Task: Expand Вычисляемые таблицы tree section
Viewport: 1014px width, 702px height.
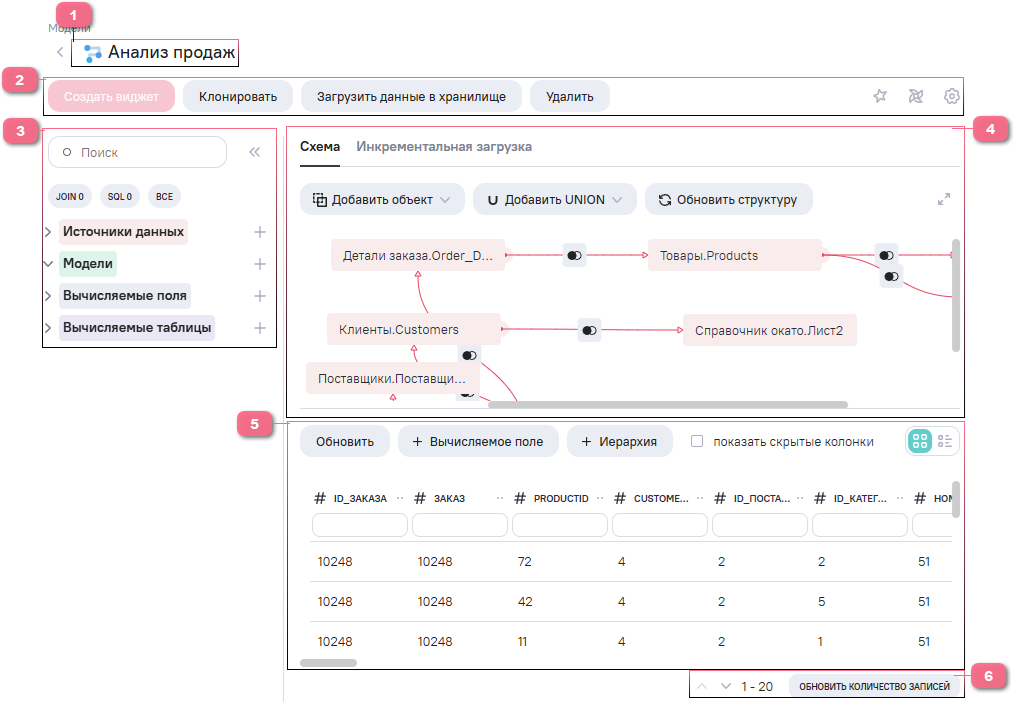Action: pos(48,328)
